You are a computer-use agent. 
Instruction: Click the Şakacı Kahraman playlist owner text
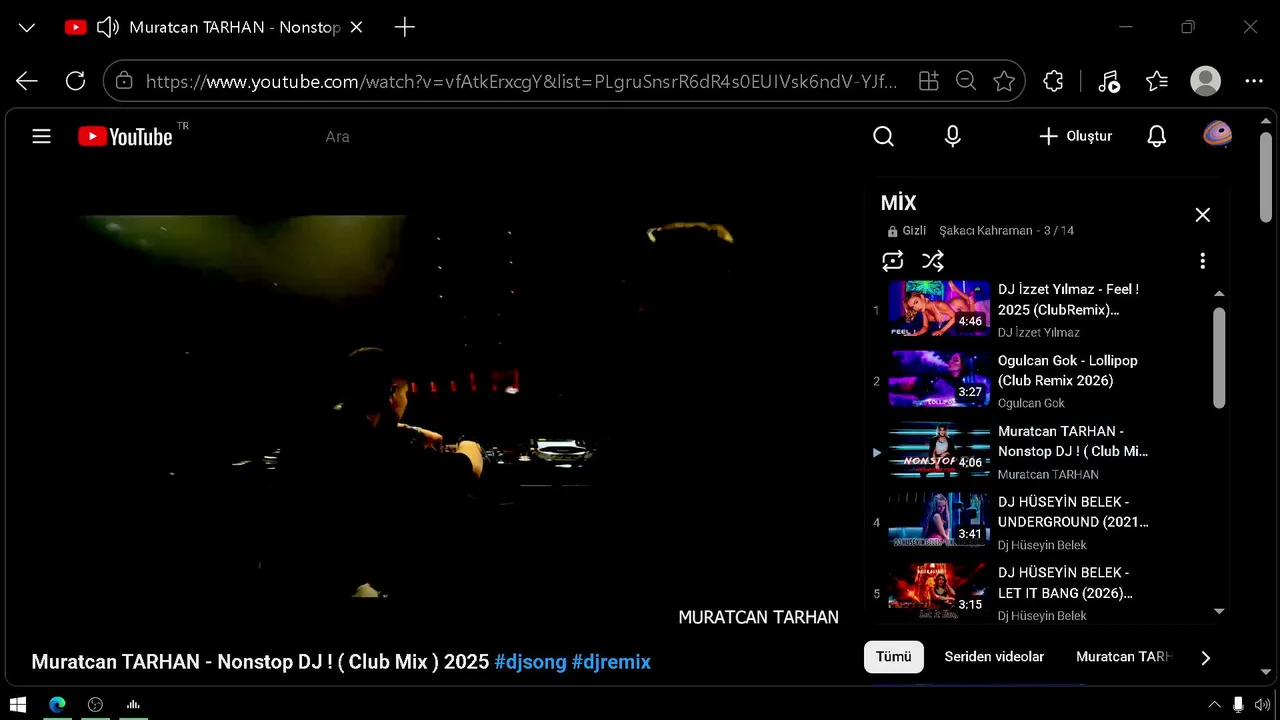(985, 231)
